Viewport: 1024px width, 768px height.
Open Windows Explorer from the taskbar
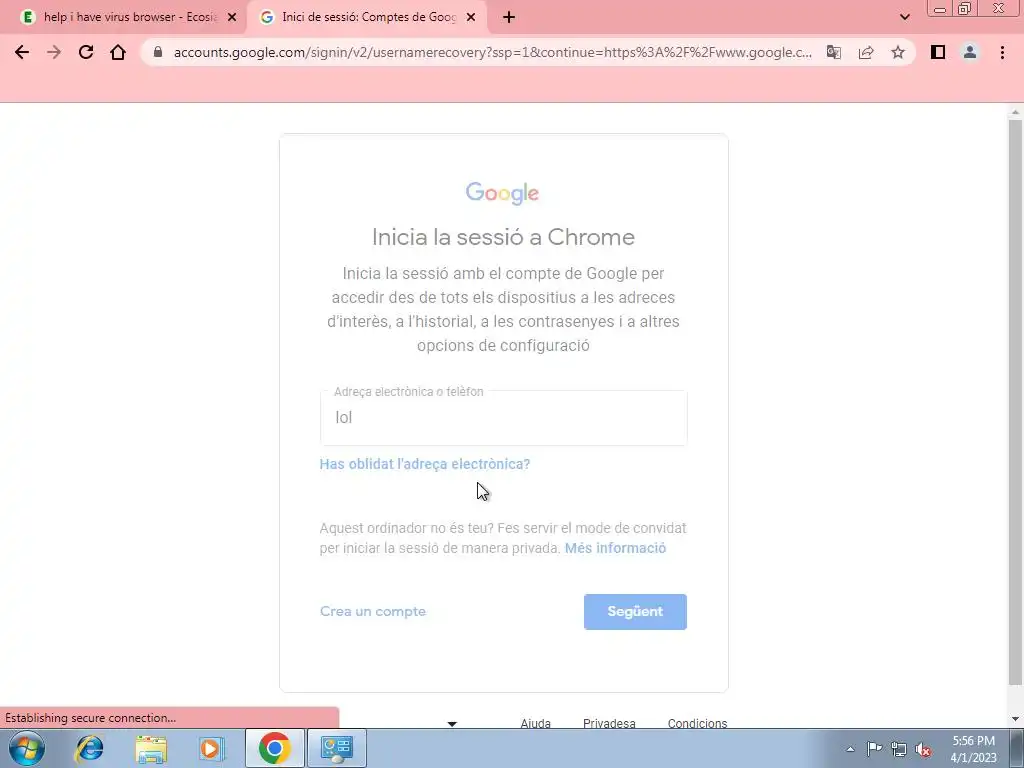point(151,748)
